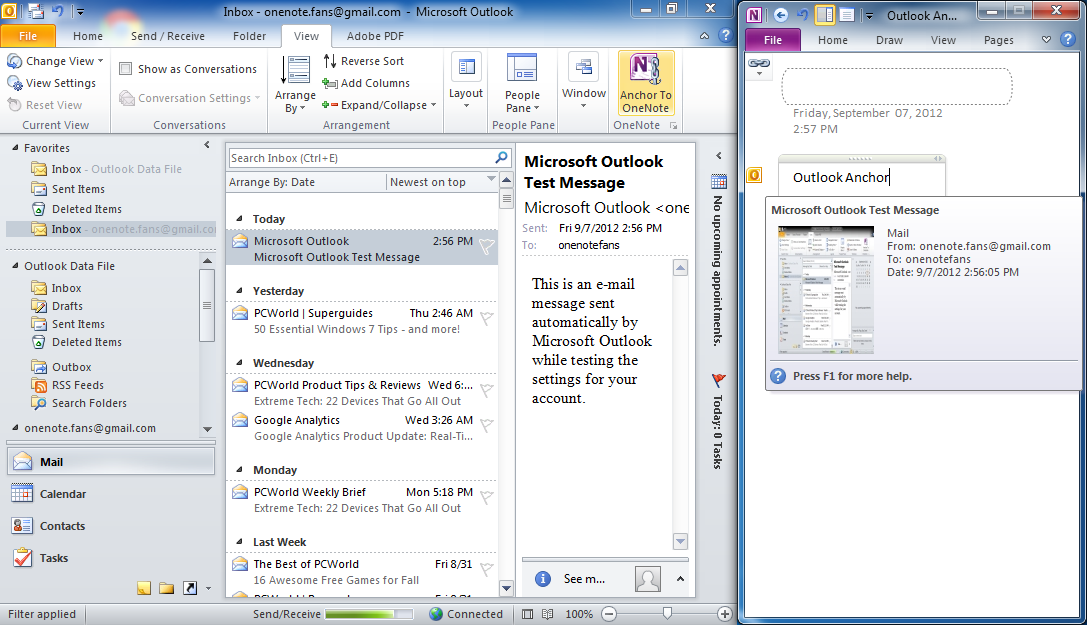1087x625 pixels.
Task: Switch to Reading view in the status bar
Action: [x=548, y=614]
